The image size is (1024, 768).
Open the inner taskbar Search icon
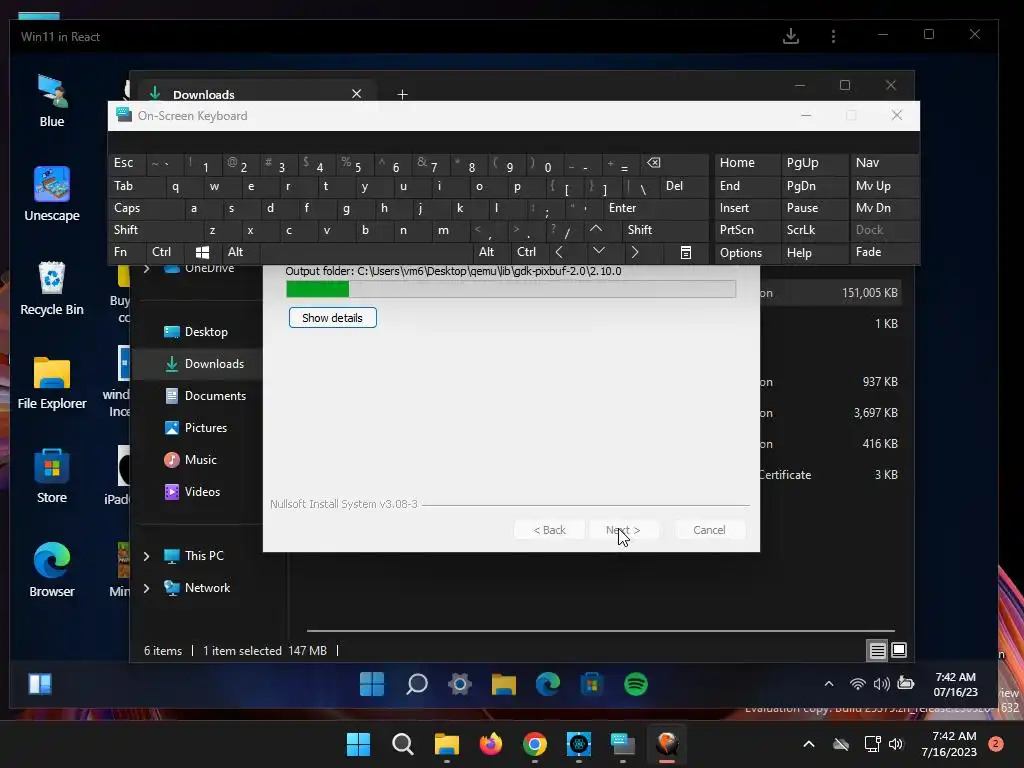pos(416,684)
